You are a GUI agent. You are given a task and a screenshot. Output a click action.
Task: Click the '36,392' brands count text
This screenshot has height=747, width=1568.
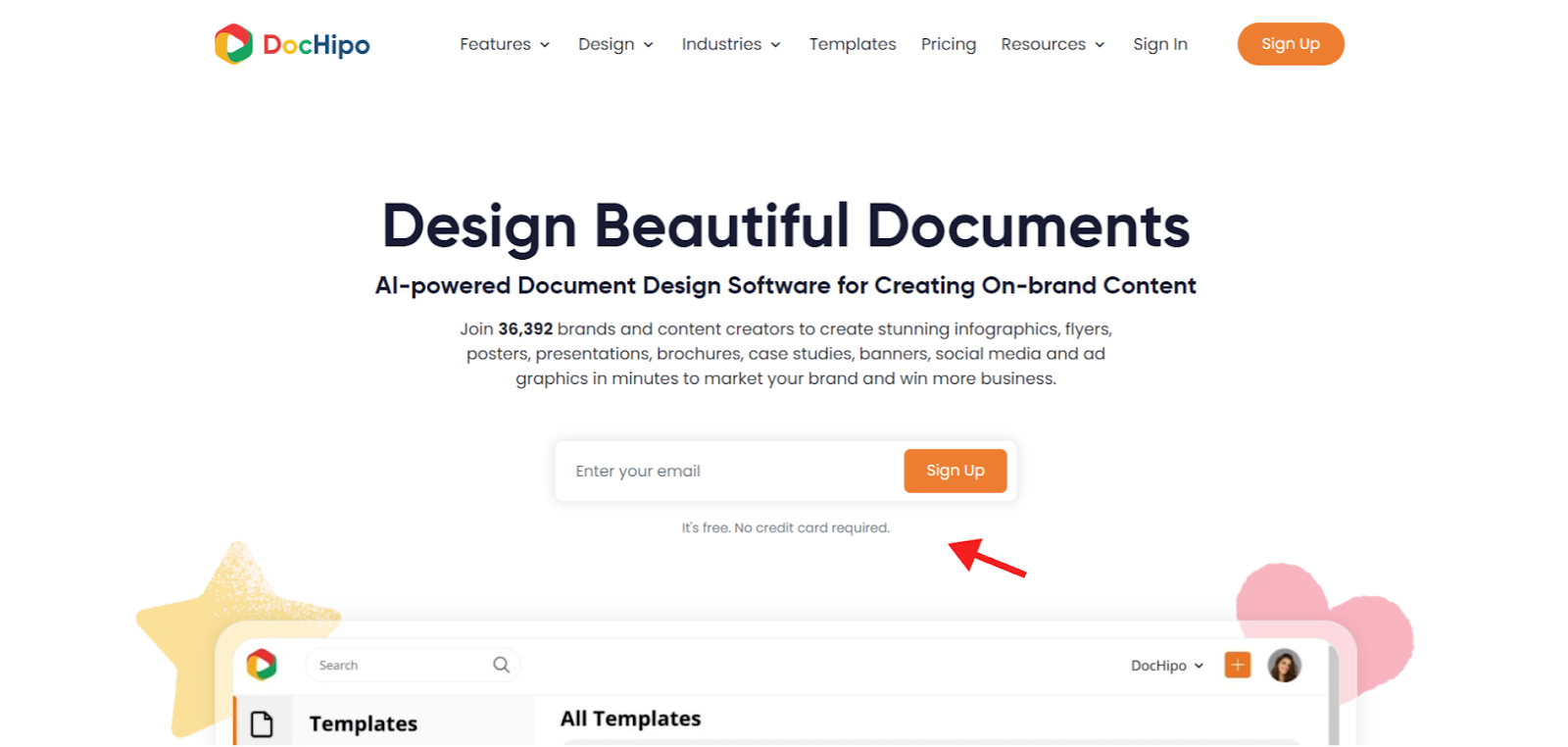point(525,329)
